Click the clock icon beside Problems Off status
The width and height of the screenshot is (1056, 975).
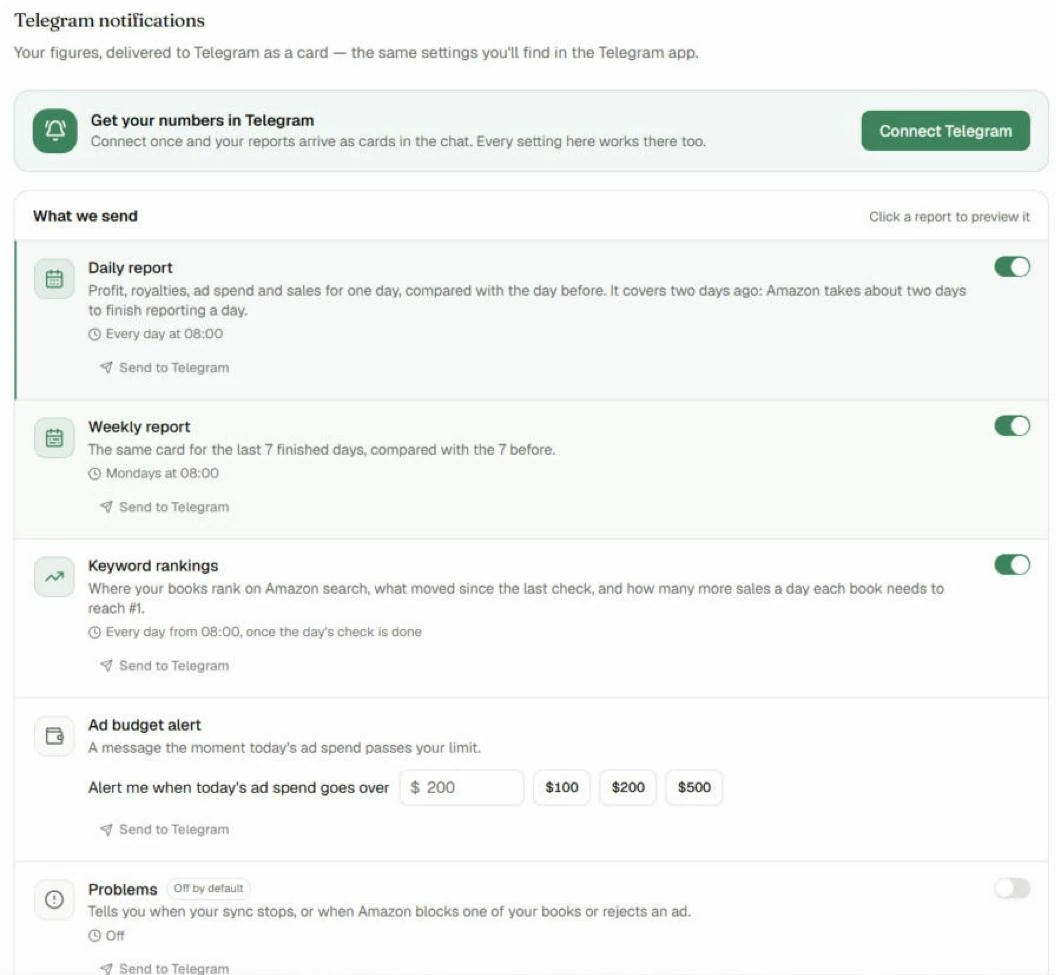tap(94, 936)
